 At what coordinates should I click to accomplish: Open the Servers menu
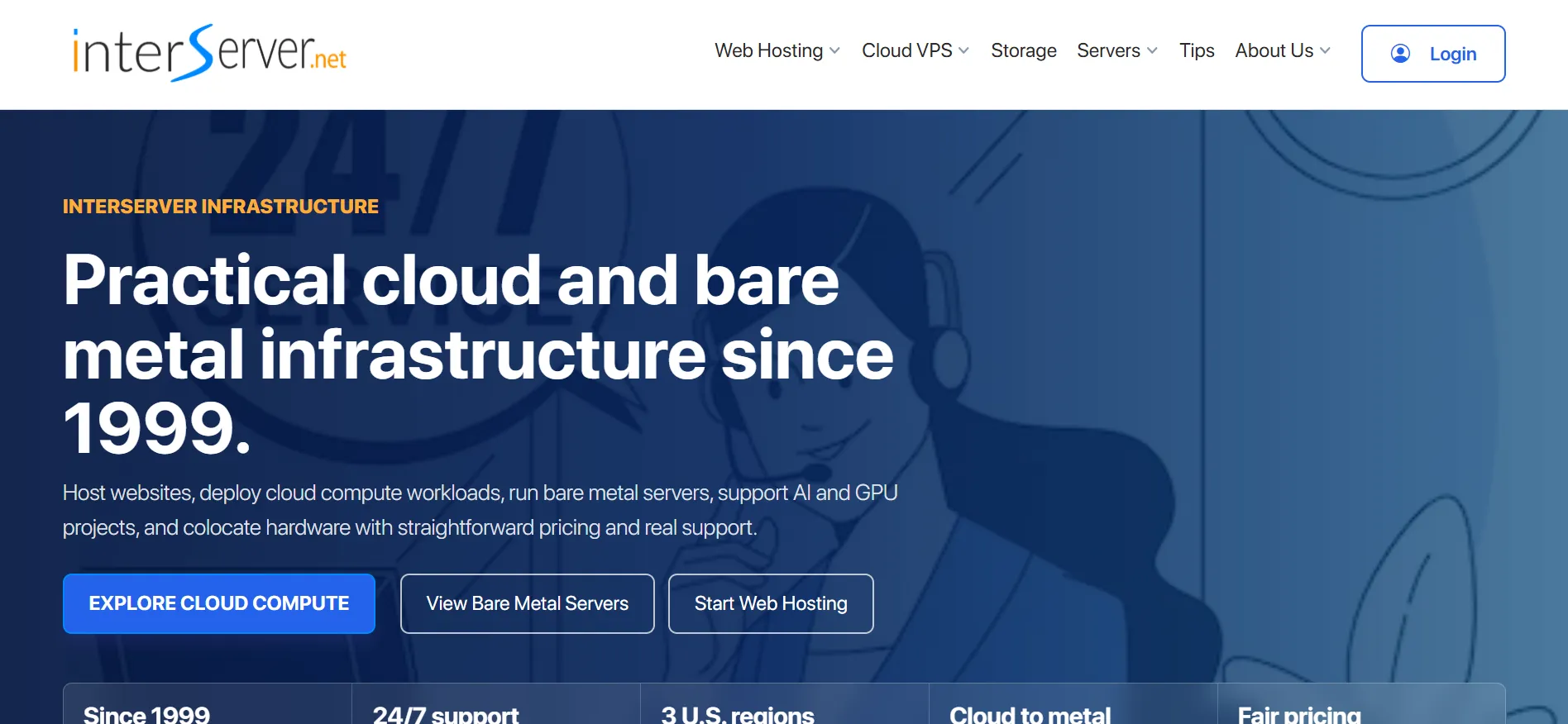[1117, 51]
